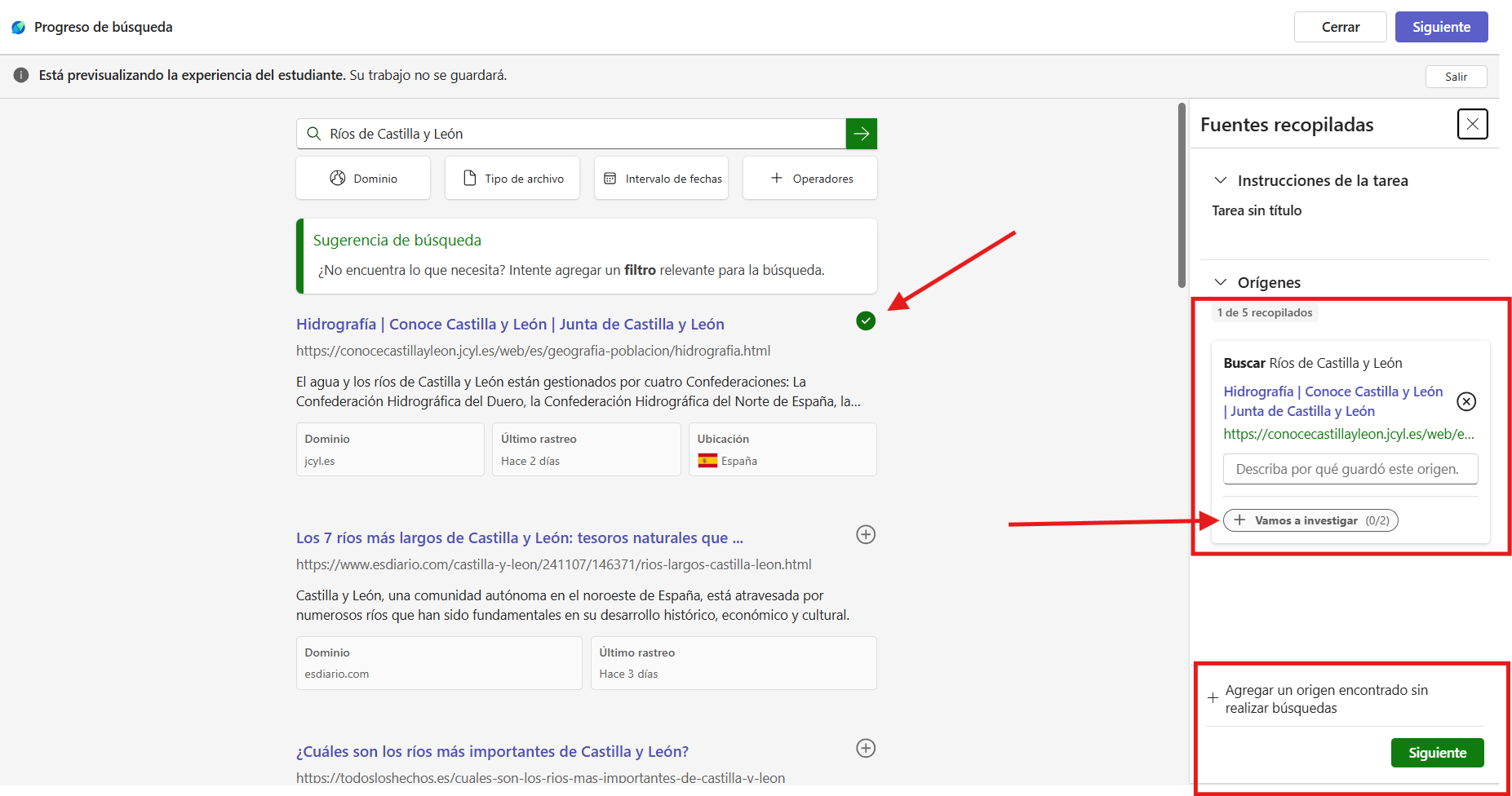Remove the collected Hidrografía source

coord(1466,401)
